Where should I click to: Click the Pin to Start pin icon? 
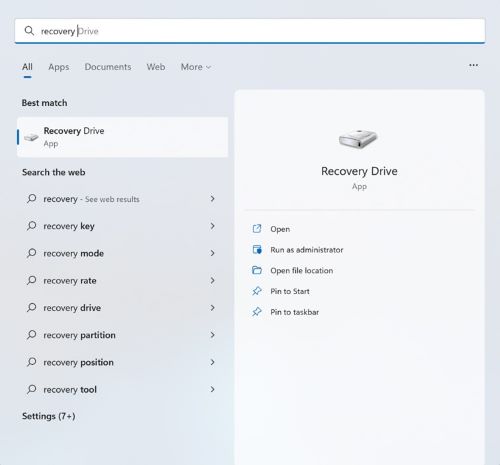(x=257, y=291)
